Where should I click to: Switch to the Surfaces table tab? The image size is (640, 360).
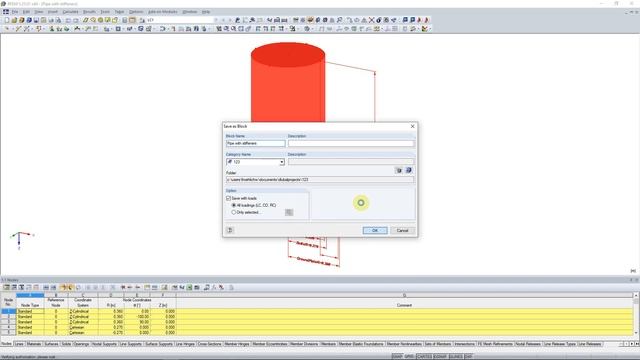point(51,344)
